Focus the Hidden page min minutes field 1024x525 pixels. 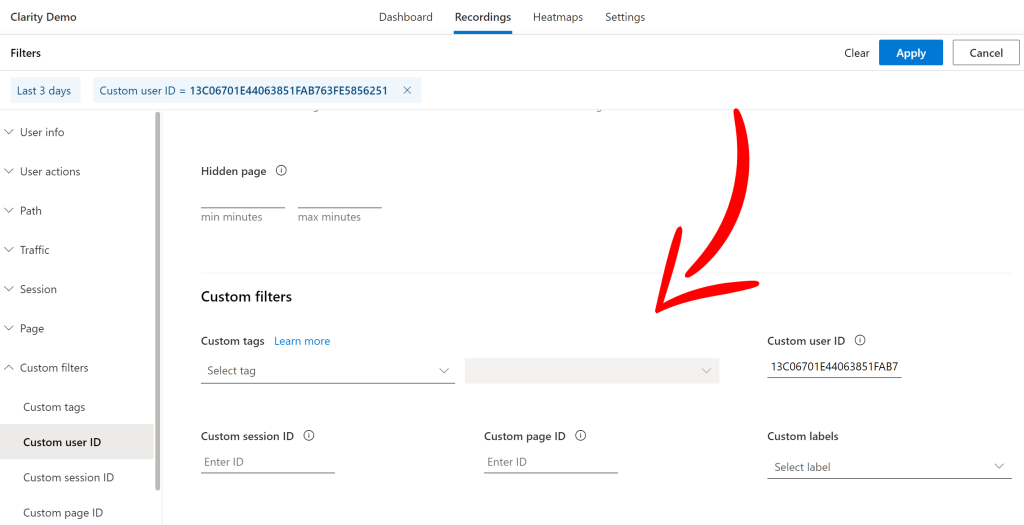click(243, 199)
